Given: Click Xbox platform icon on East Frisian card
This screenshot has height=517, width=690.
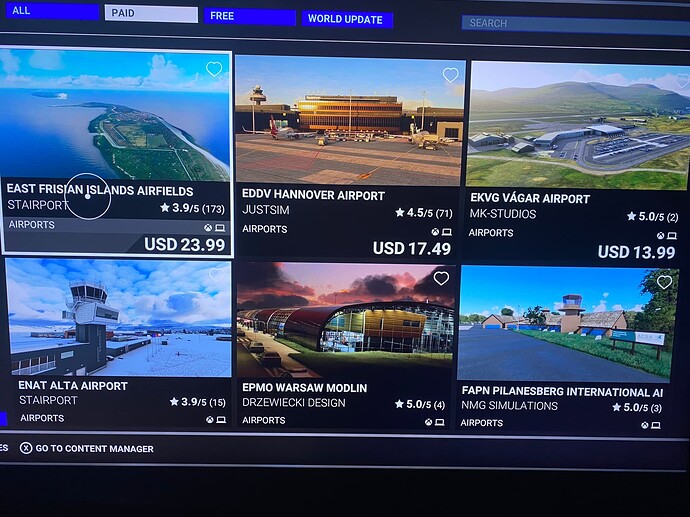Looking at the screenshot, I should [x=208, y=227].
